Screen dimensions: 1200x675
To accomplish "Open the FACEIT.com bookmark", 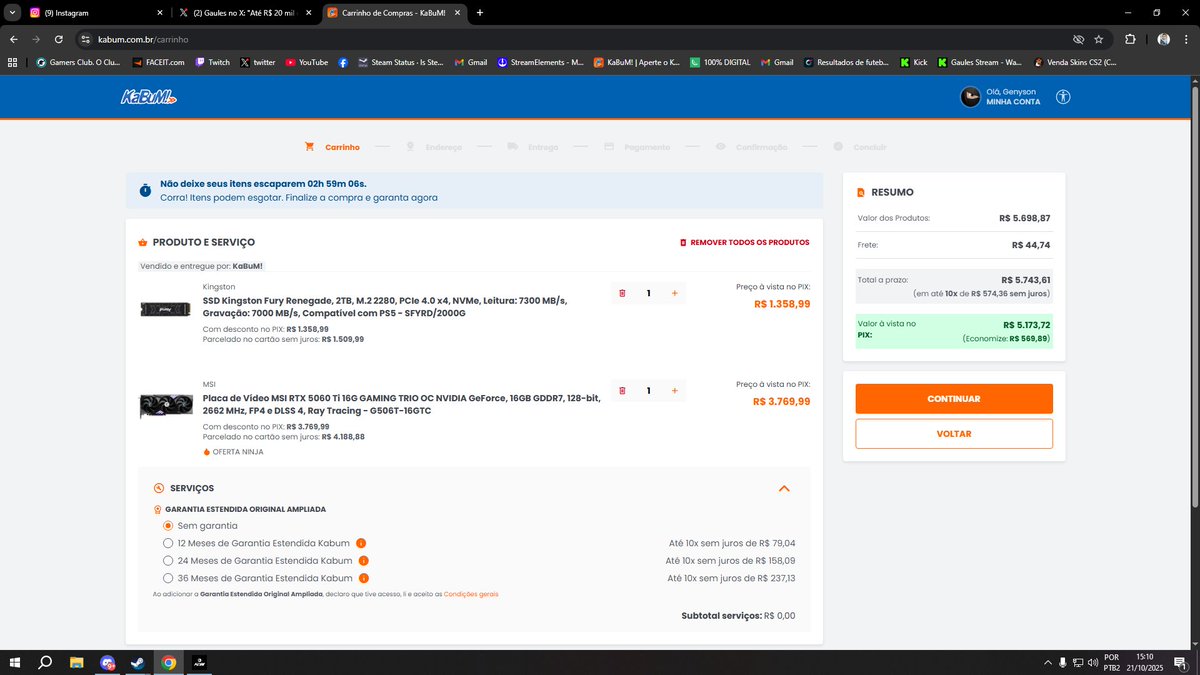I will click(157, 62).
